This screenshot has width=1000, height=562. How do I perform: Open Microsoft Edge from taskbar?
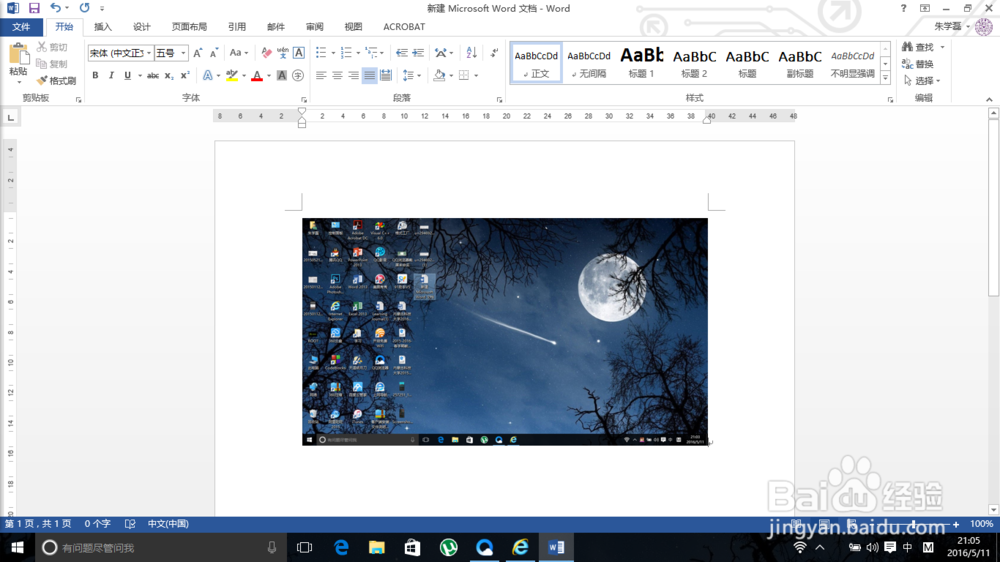coord(341,547)
